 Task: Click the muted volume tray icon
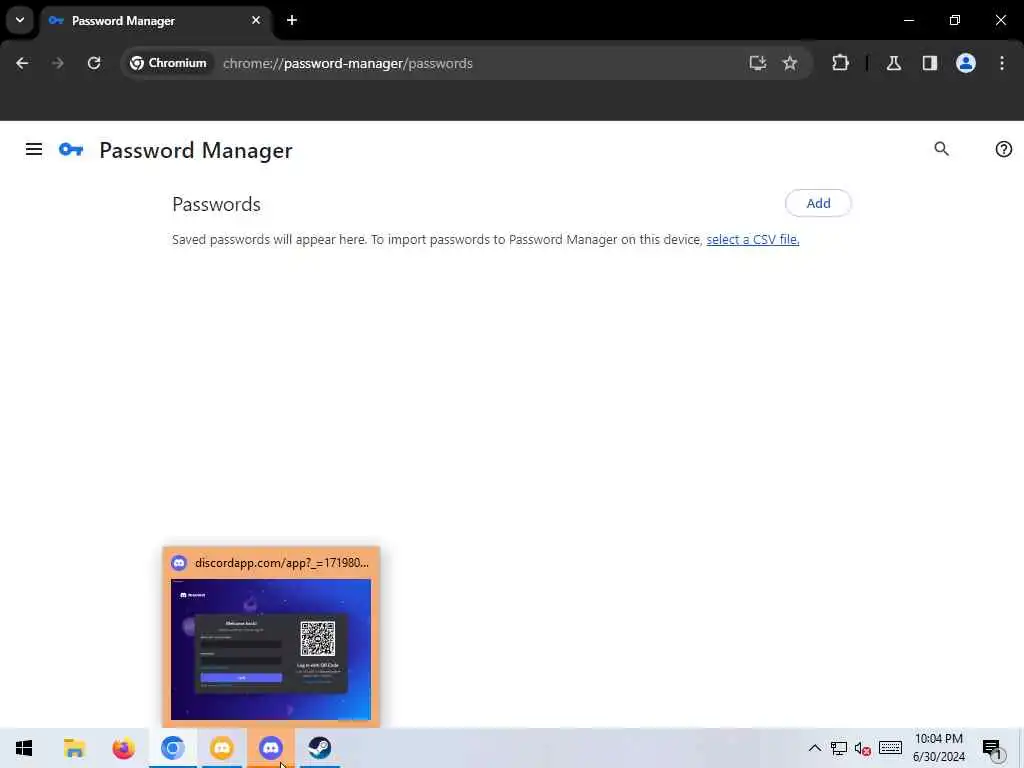click(x=863, y=748)
